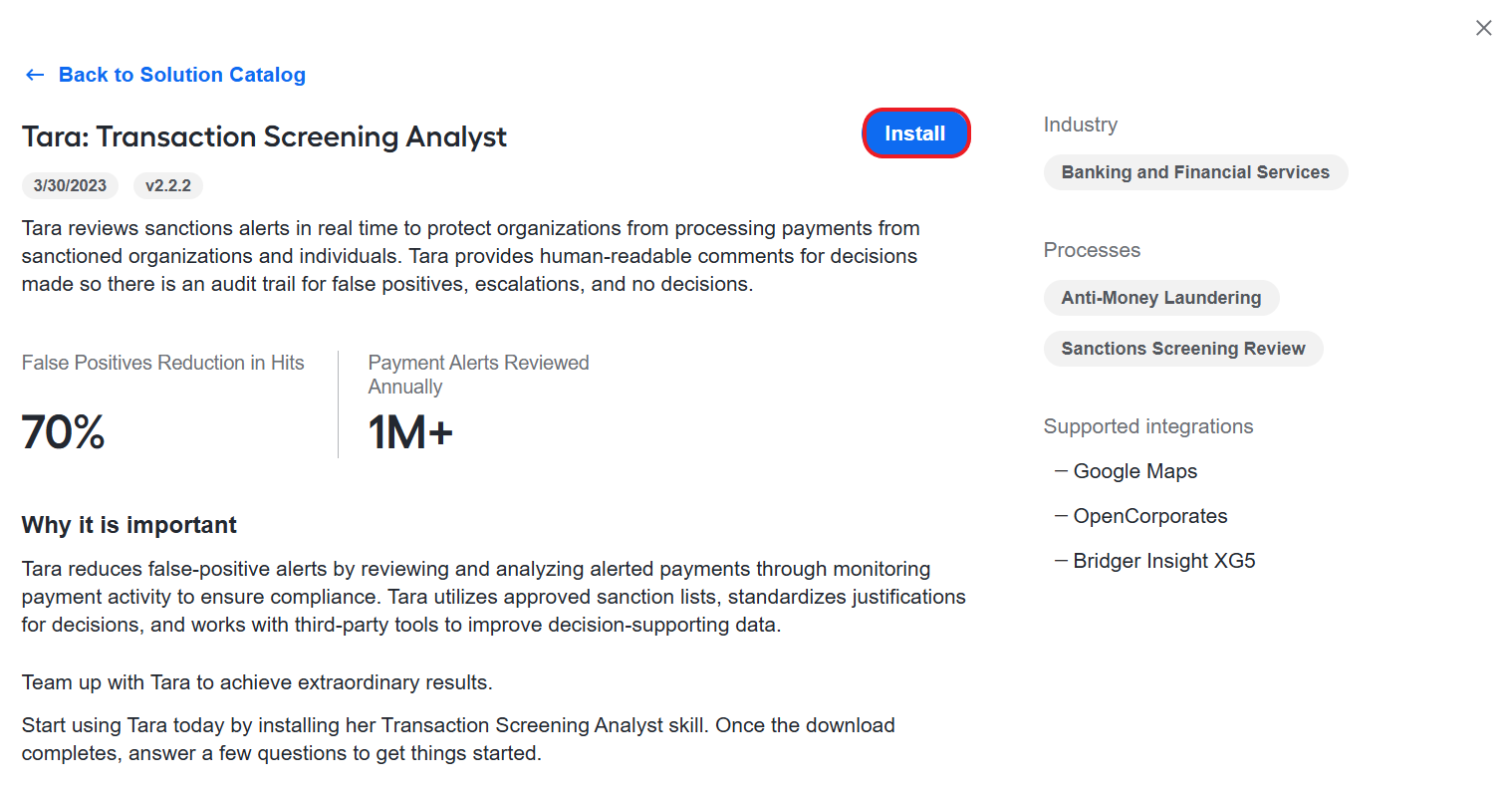Click the Google Maps integration entry
The height and width of the screenshot is (788, 1512).
point(1135,471)
